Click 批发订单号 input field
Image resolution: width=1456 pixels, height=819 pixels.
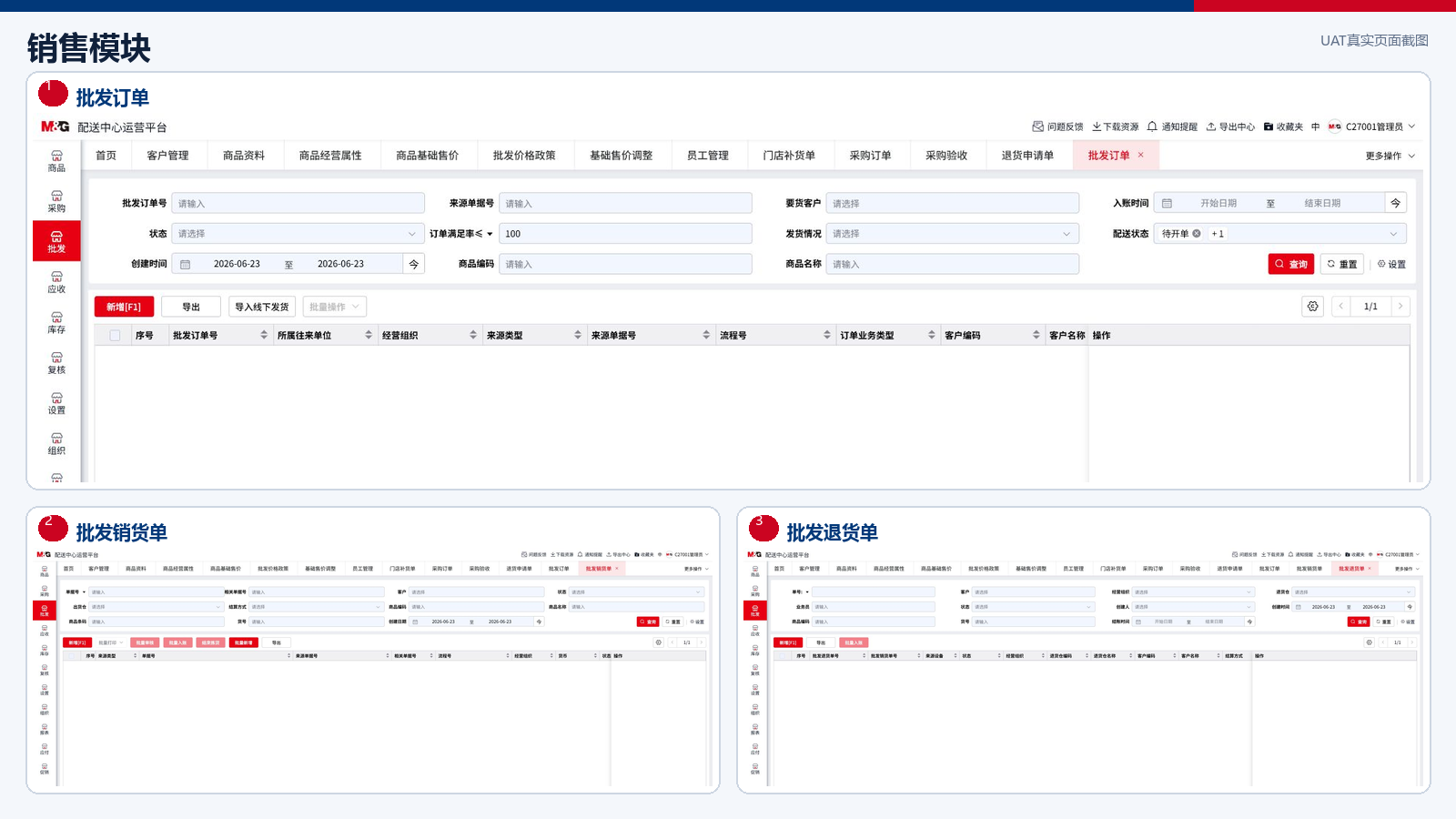(x=298, y=203)
